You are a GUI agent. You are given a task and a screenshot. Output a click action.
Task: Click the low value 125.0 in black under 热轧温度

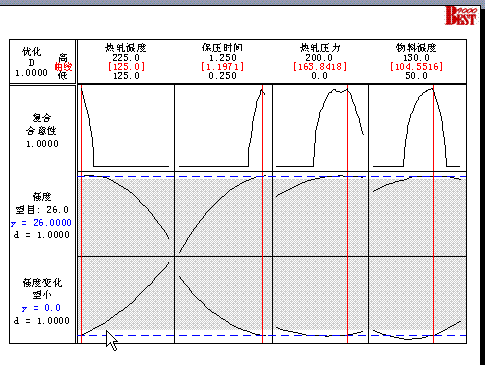[126, 76]
